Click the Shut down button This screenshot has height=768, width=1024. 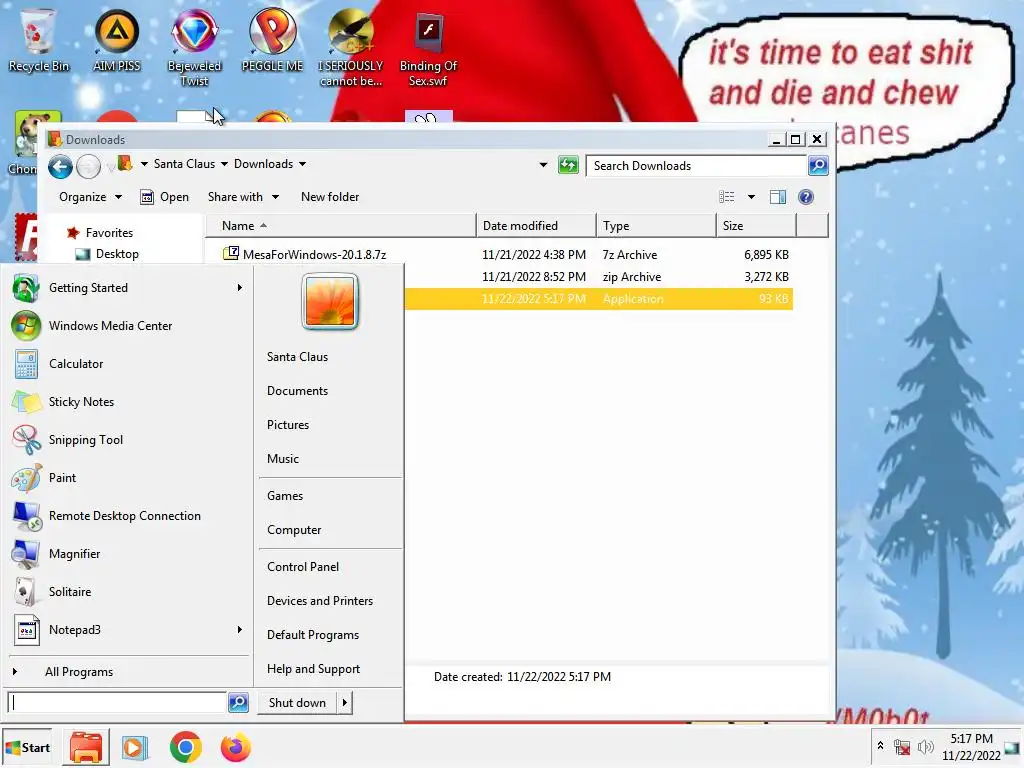pyautogui.click(x=297, y=703)
